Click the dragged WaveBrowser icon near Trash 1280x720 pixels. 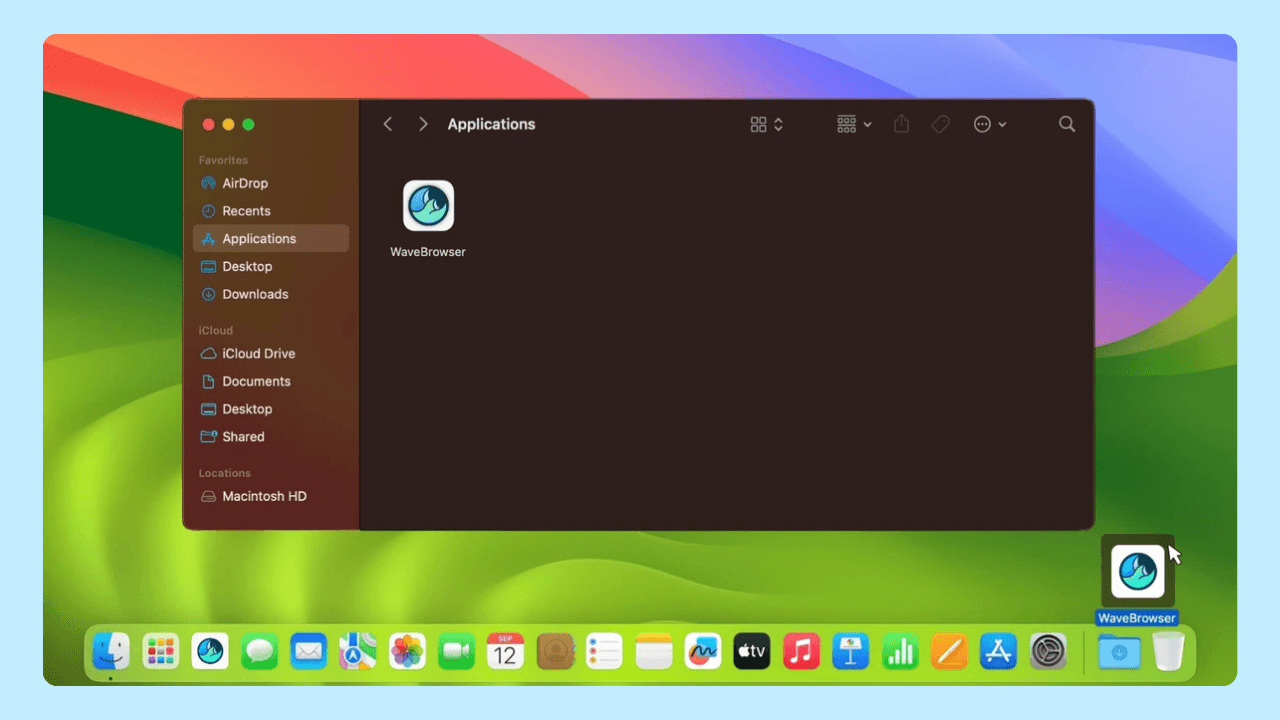click(x=1138, y=572)
